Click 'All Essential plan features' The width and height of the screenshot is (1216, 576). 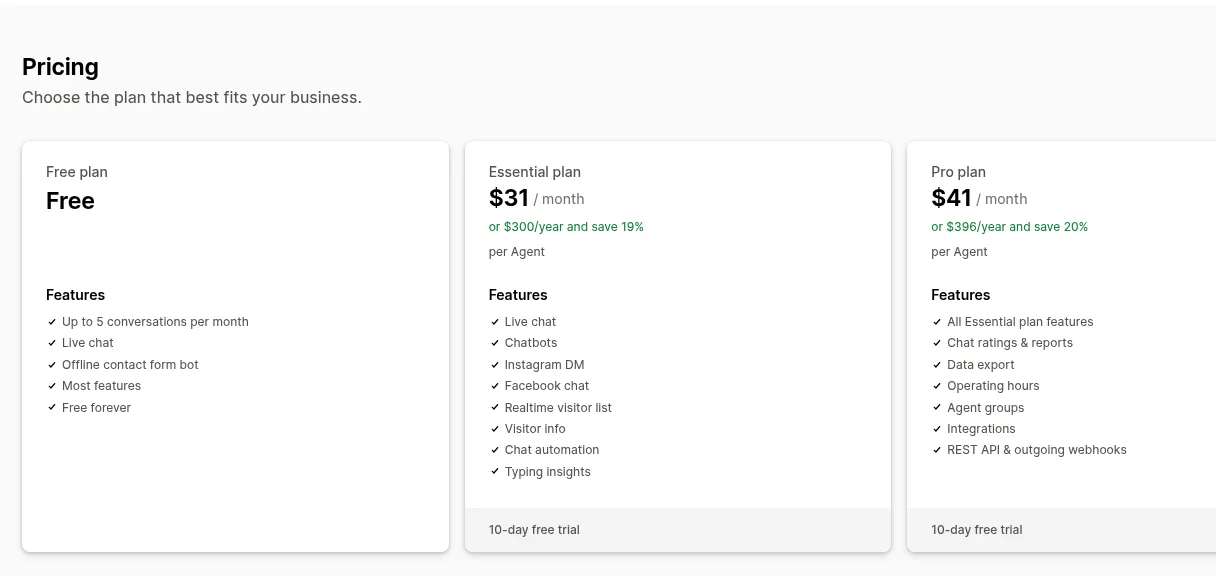1020,322
